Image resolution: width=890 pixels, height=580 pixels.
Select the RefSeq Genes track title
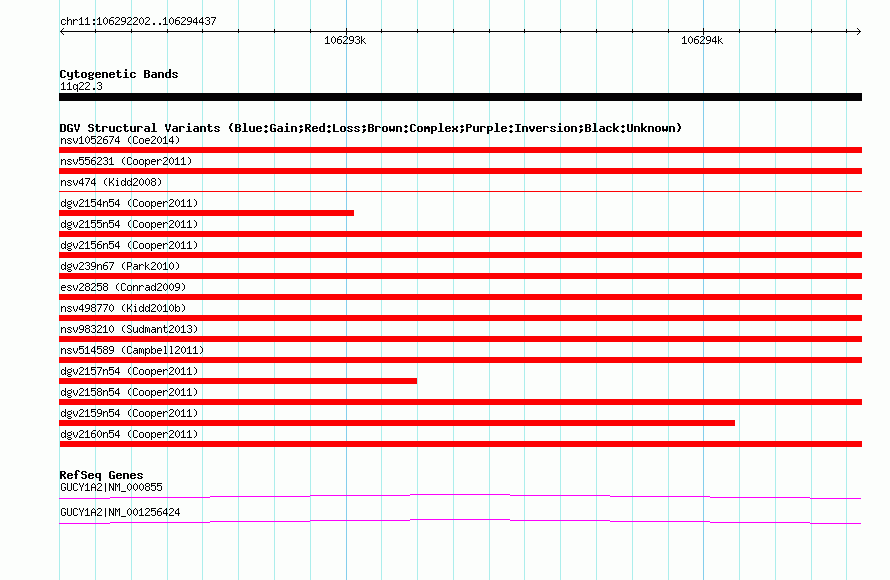(101, 475)
